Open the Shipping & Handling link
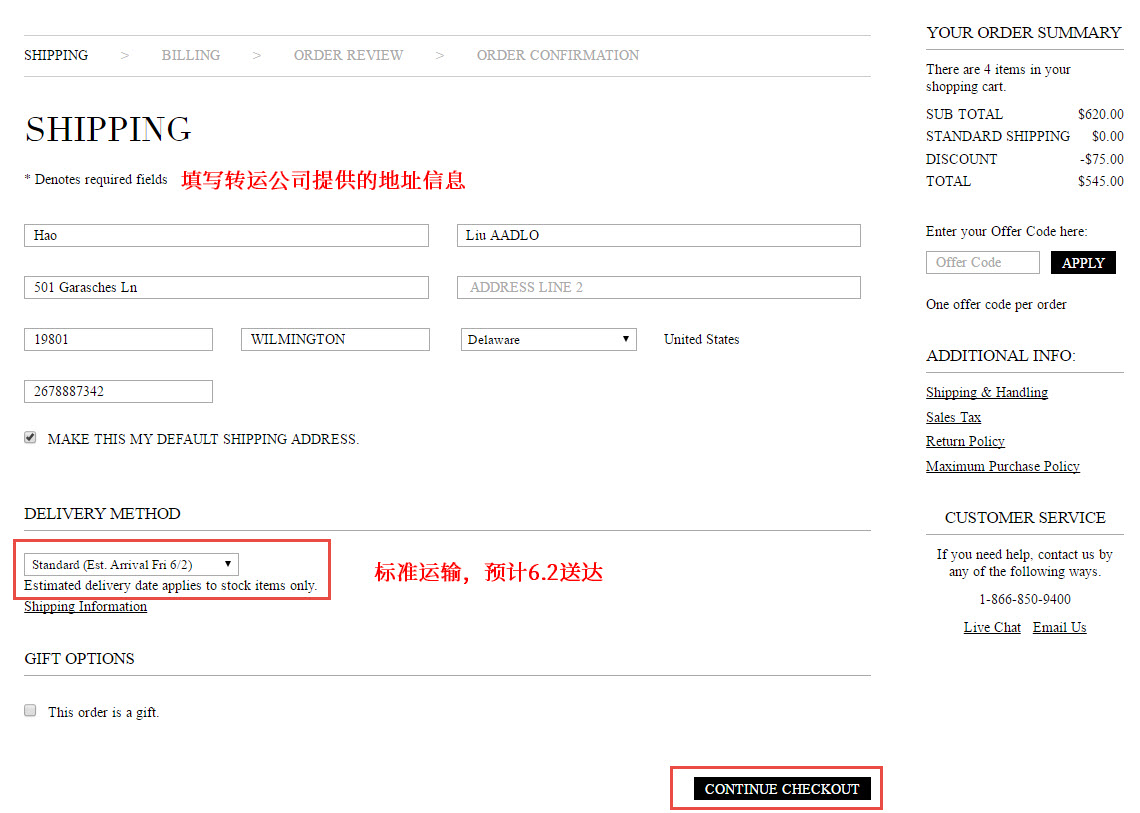The image size is (1140, 813). 987,393
